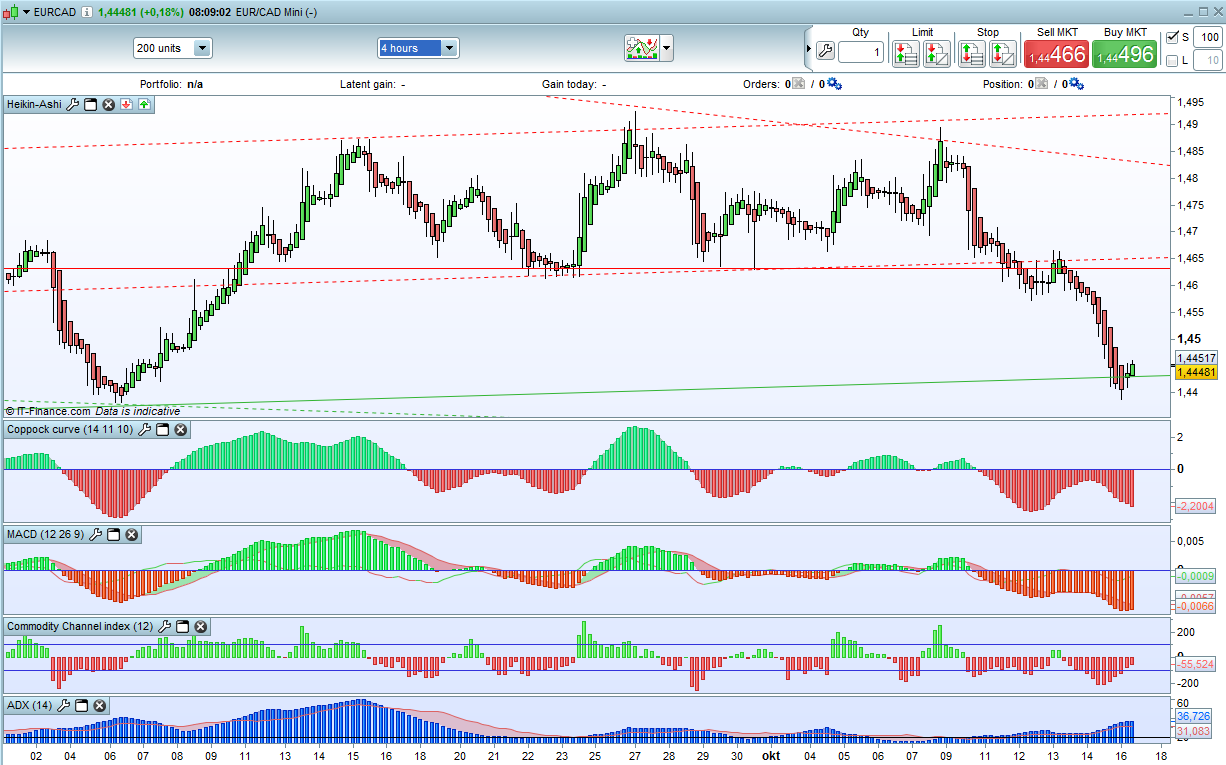This screenshot has width=1226, height=765.
Task: Open Heikin-Ashi settings wrench
Action: click(x=72, y=104)
